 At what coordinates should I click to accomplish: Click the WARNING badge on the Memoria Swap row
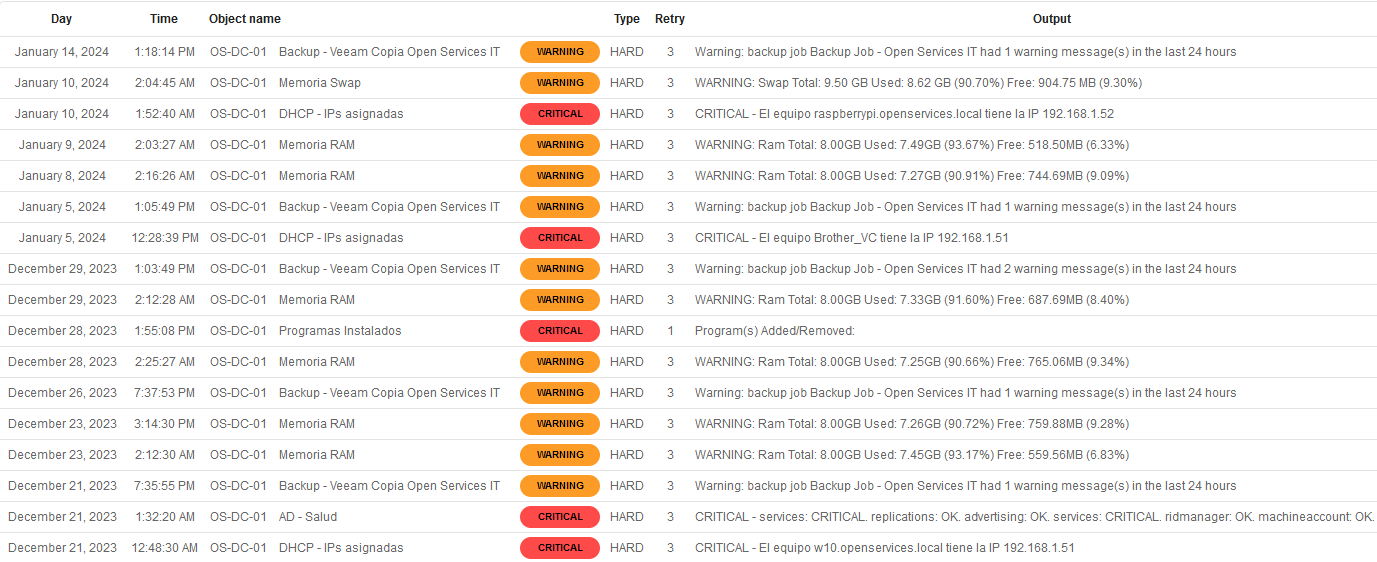tap(560, 83)
